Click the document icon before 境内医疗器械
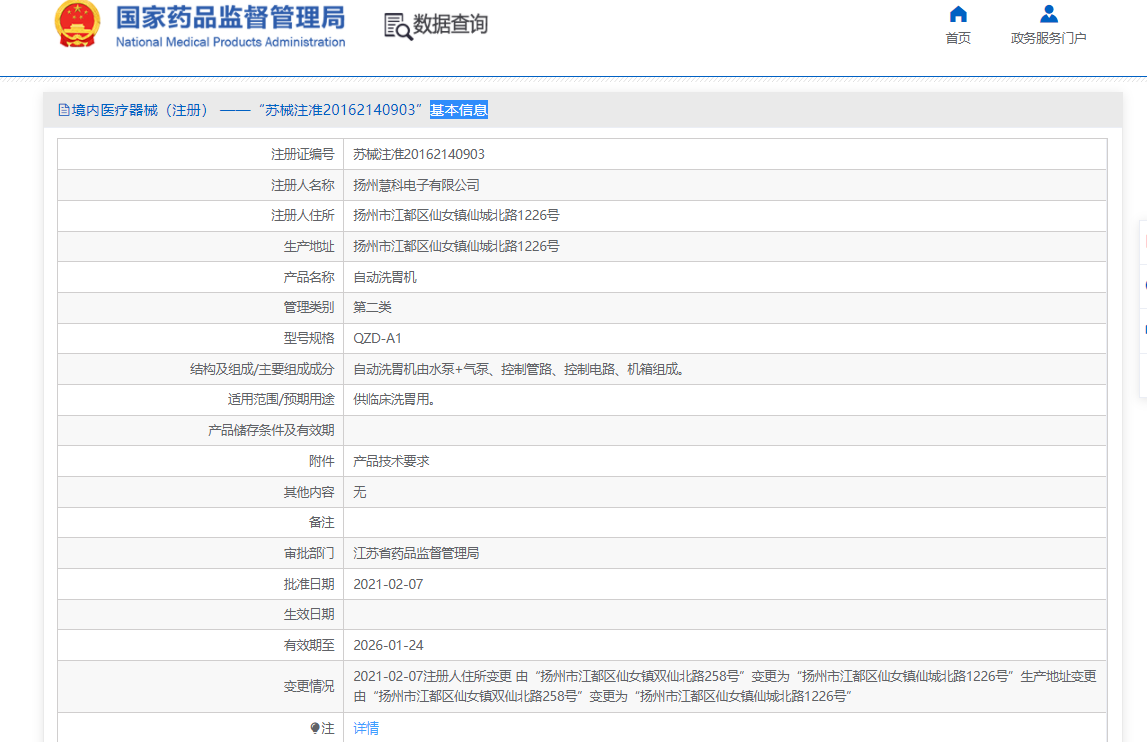 64,110
